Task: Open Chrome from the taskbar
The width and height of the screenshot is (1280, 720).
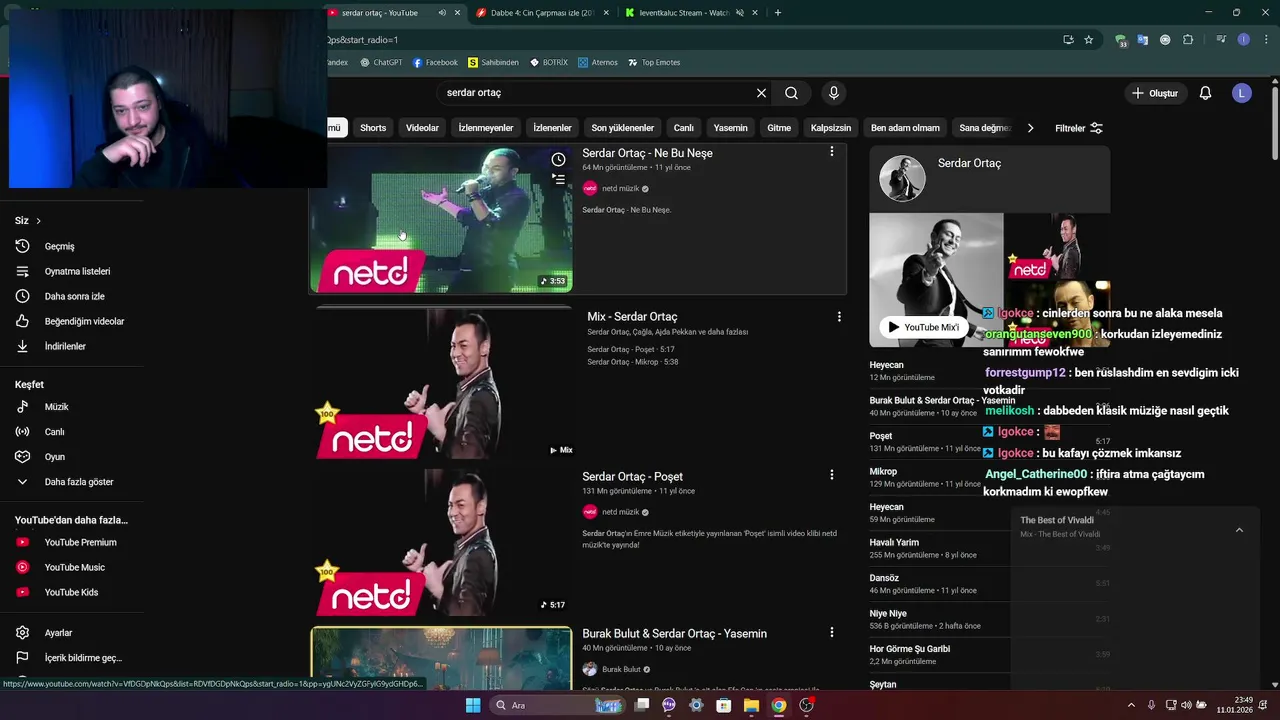Action: click(x=778, y=705)
